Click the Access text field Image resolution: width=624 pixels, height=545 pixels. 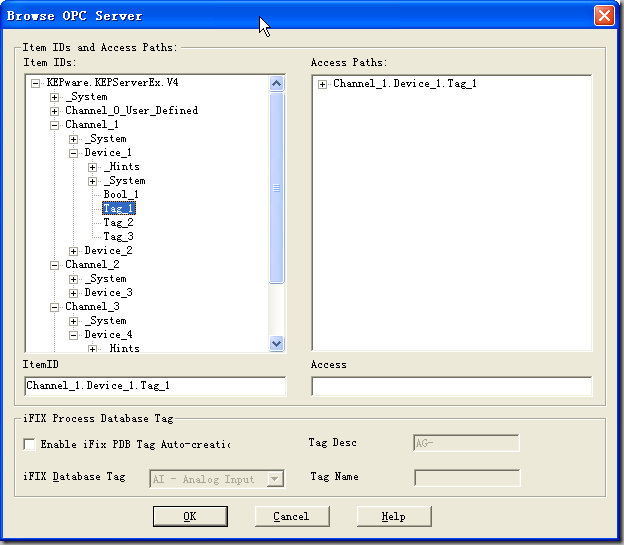452,386
